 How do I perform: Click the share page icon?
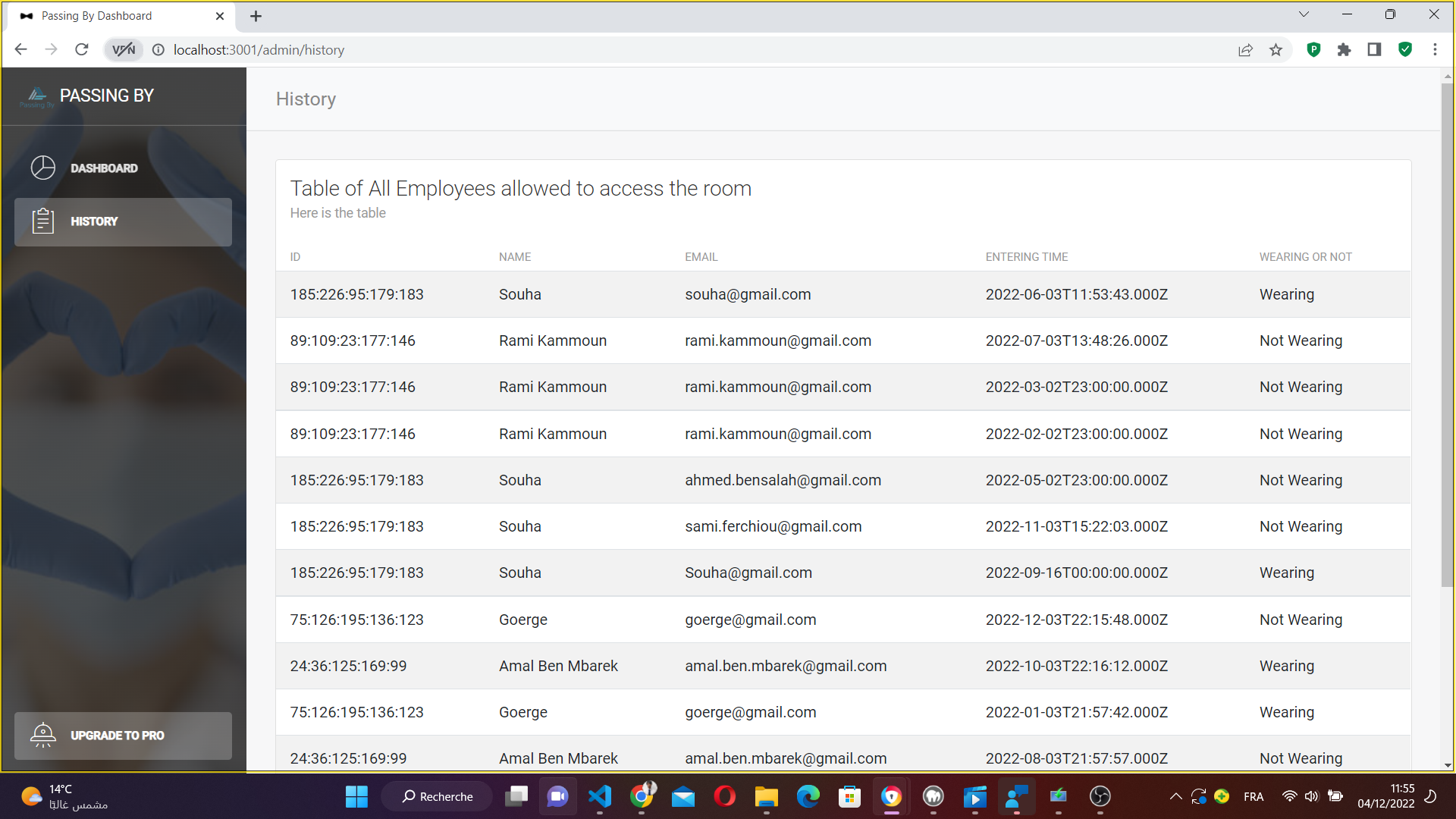click(1245, 50)
